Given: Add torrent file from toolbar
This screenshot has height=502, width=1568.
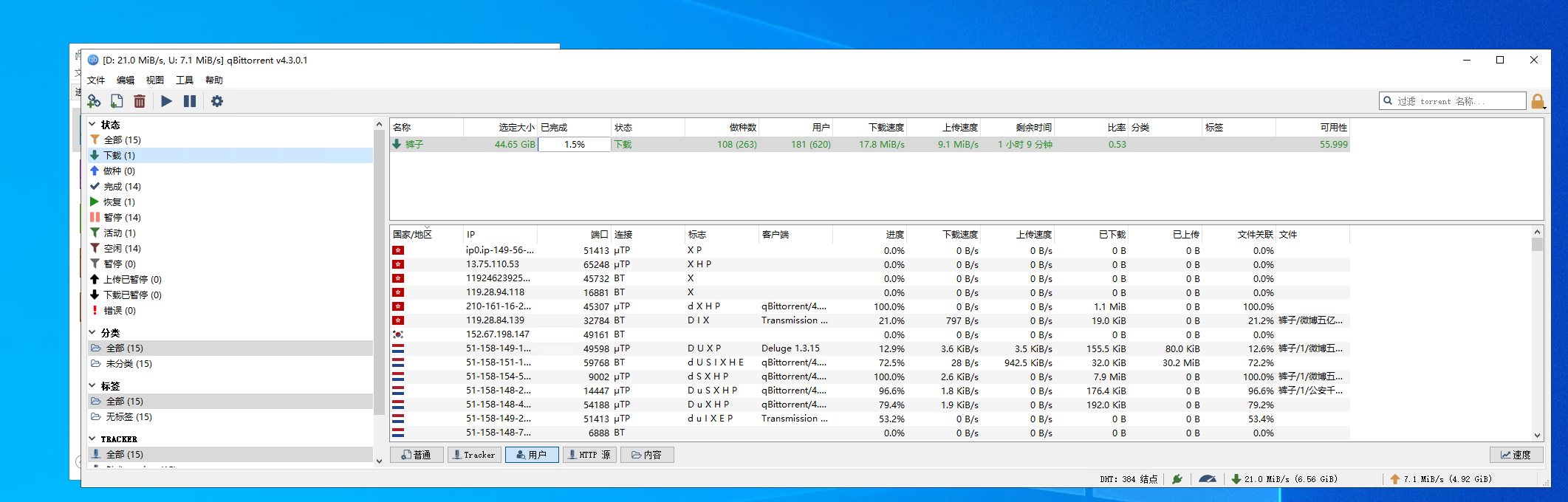Looking at the screenshot, I should [117, 101].
